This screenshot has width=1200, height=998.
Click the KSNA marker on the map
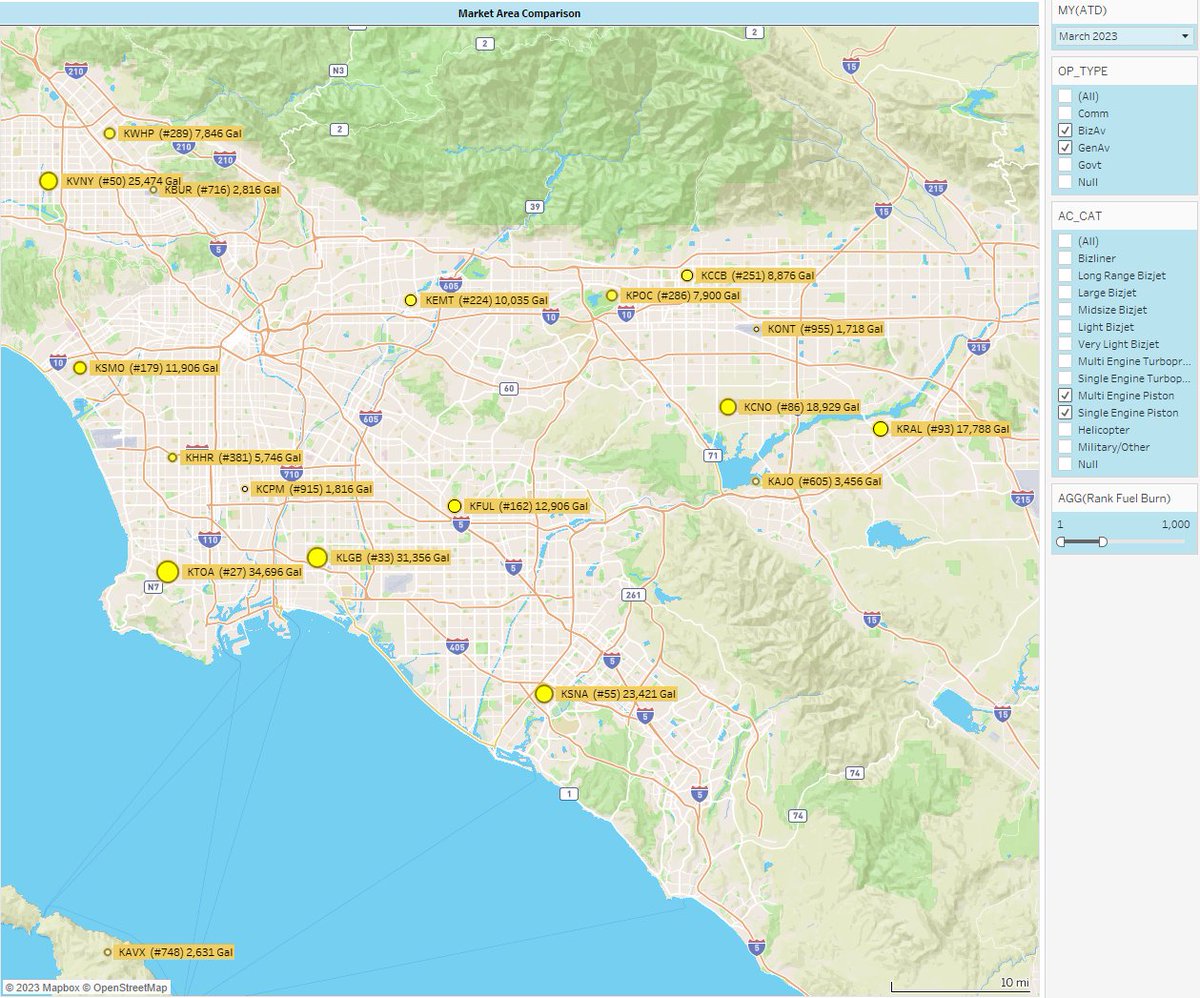(546, 692)
